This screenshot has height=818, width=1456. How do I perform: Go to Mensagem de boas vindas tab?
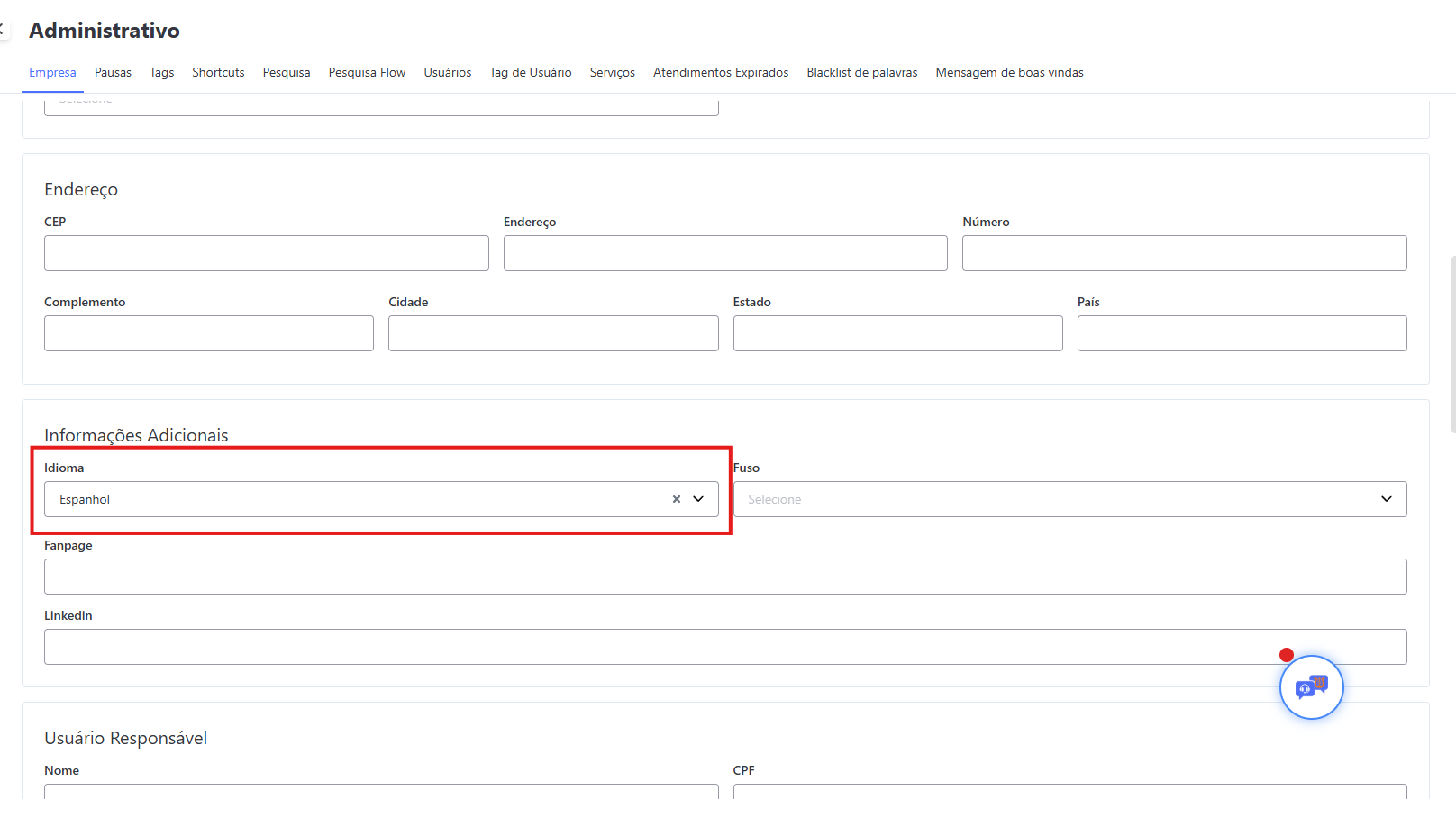(1009, 73)
